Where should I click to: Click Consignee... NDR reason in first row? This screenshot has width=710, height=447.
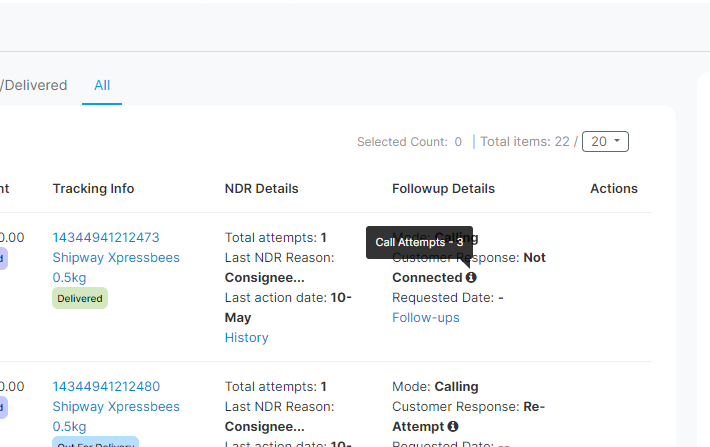click(264, 278)
